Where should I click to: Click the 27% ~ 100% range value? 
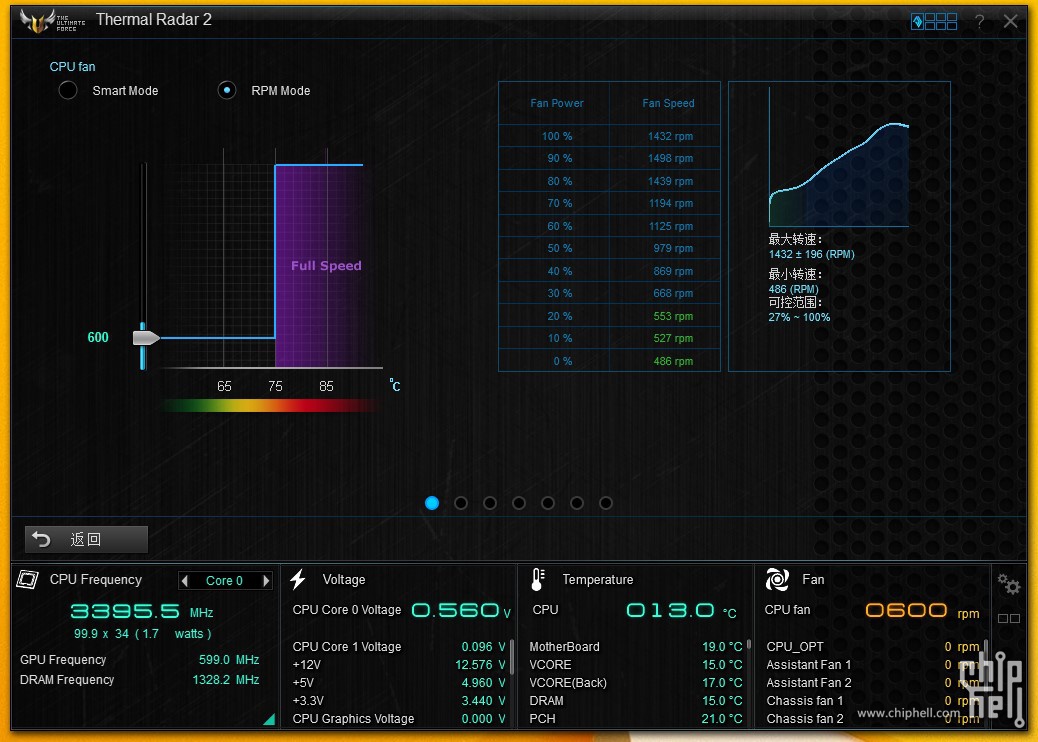point(799,317)
